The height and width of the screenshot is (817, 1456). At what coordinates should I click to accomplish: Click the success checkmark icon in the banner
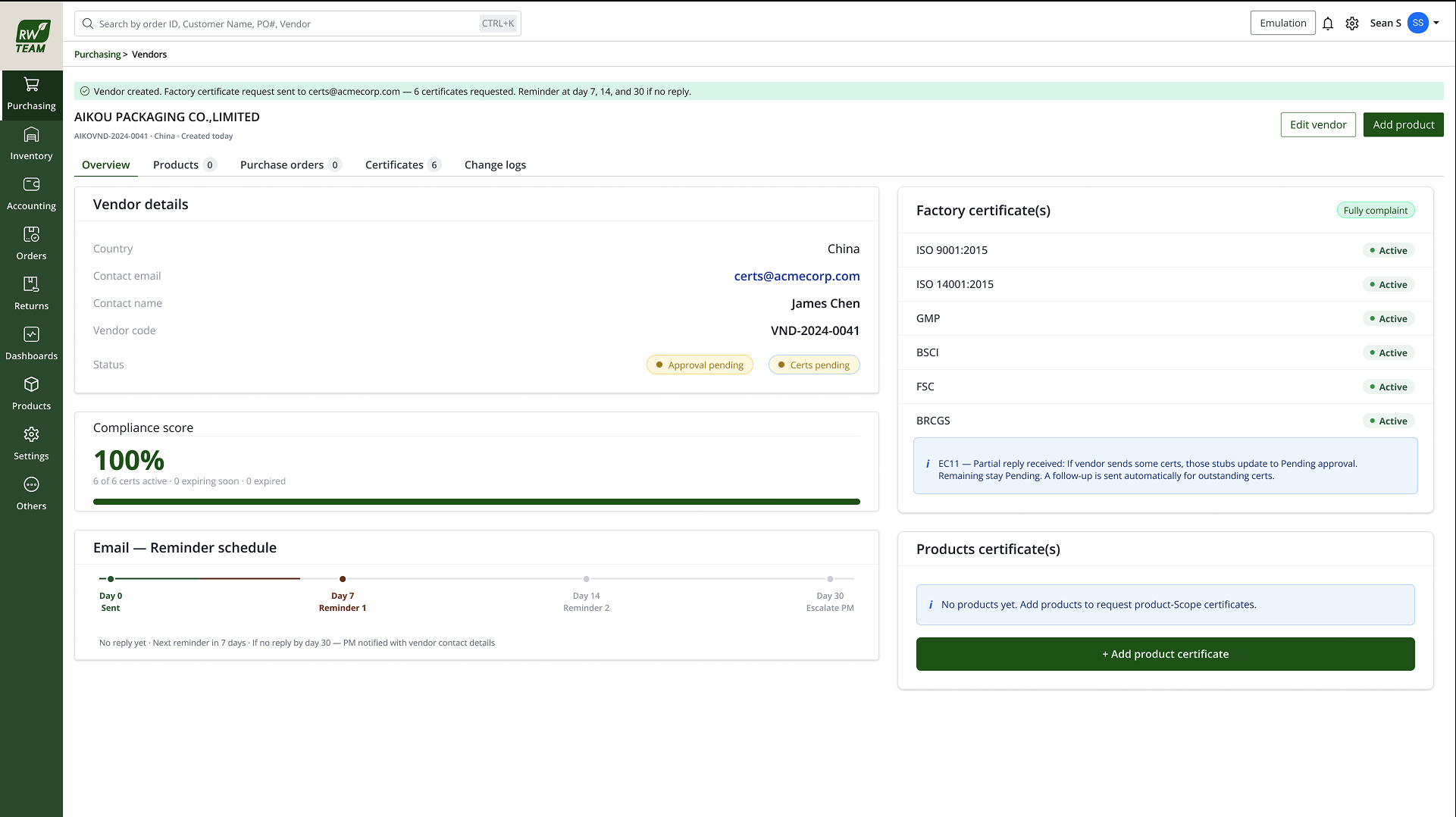[x=85, y=91]
